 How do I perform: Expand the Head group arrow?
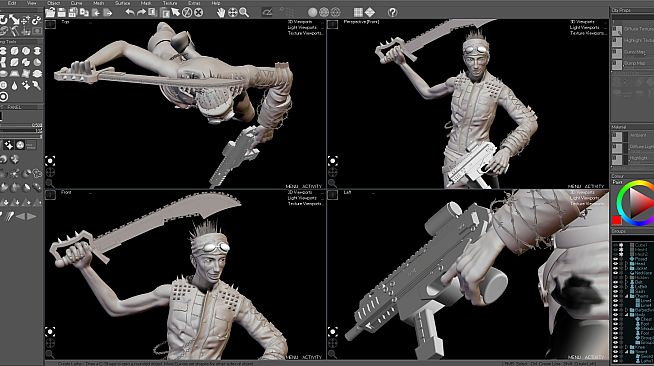tap(626, 264)
